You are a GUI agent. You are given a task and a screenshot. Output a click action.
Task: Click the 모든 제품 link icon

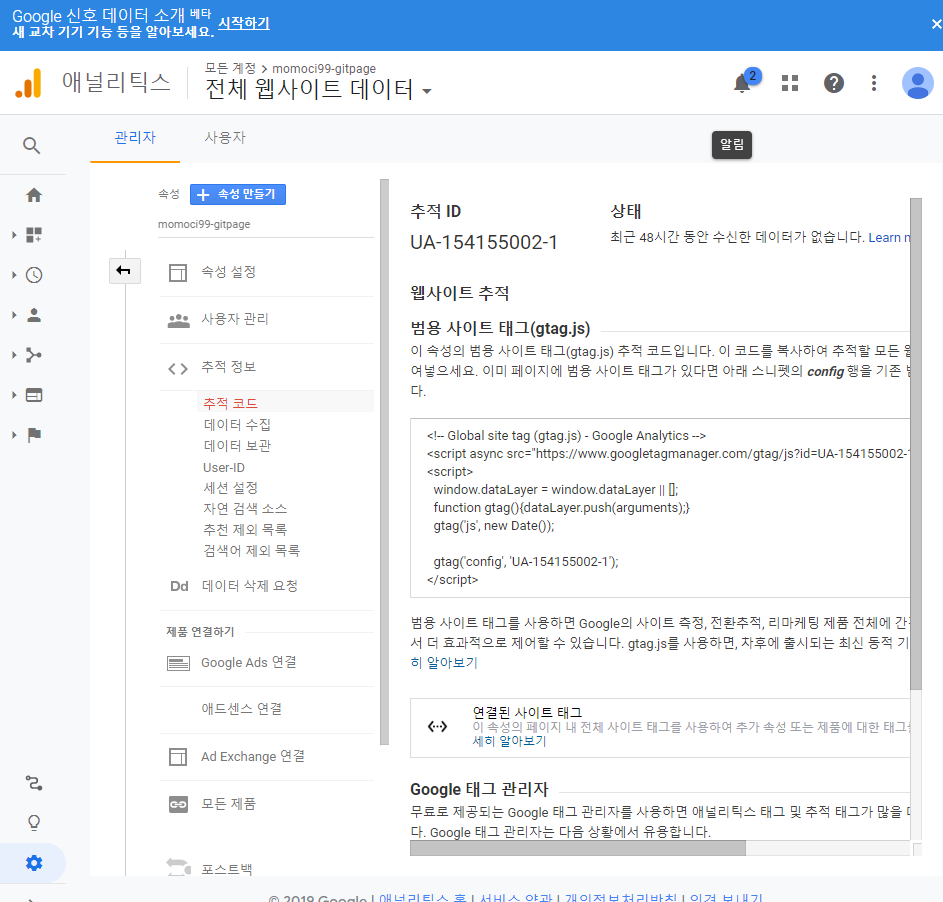pos(178,804)
